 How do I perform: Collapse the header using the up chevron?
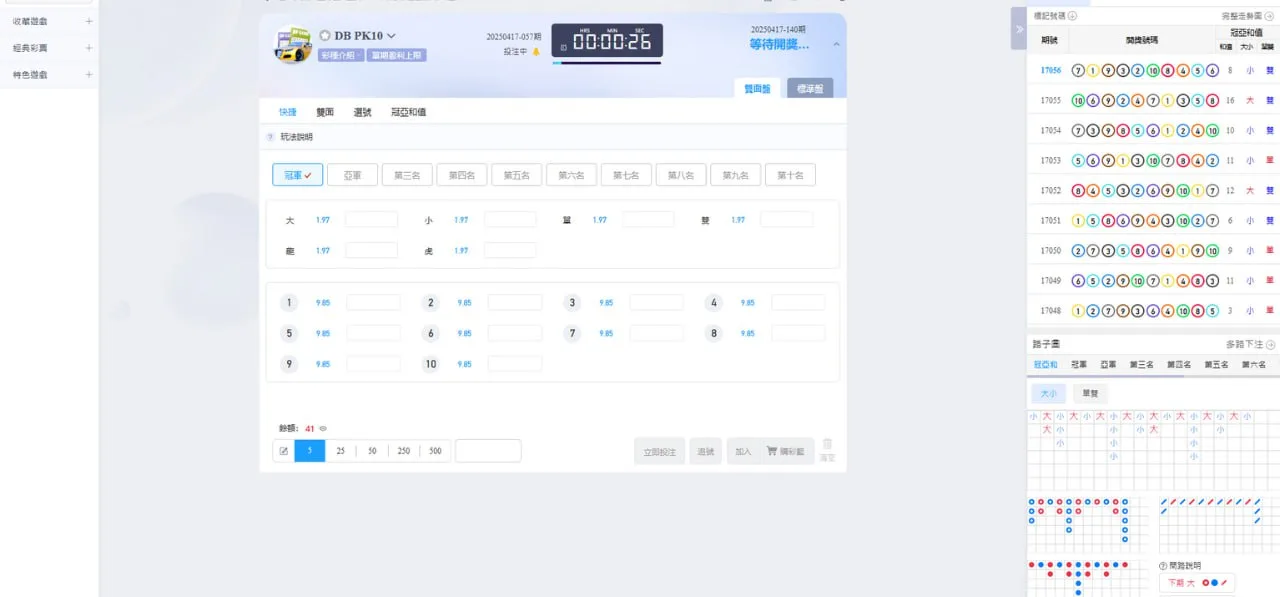point(836,44)
